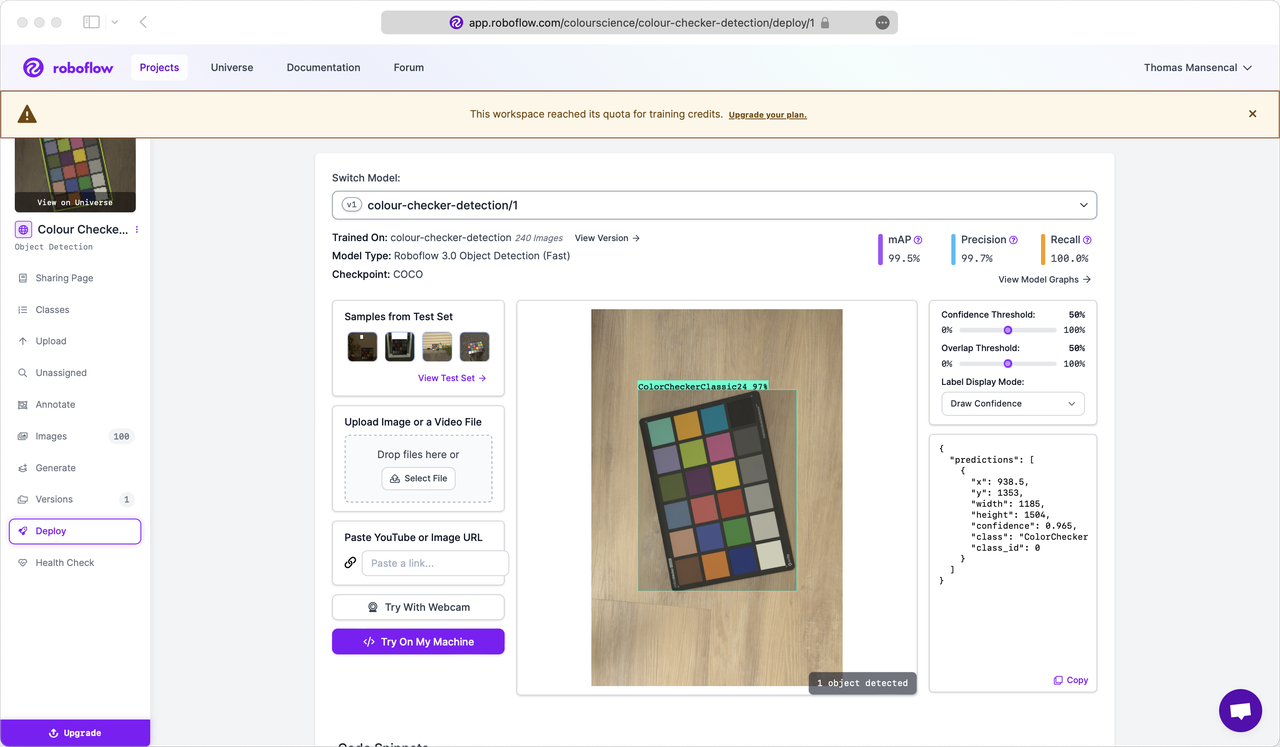Open the project options three-dot menu
Viewport: 1280px width, 747px height.
(x=137, y=230)
